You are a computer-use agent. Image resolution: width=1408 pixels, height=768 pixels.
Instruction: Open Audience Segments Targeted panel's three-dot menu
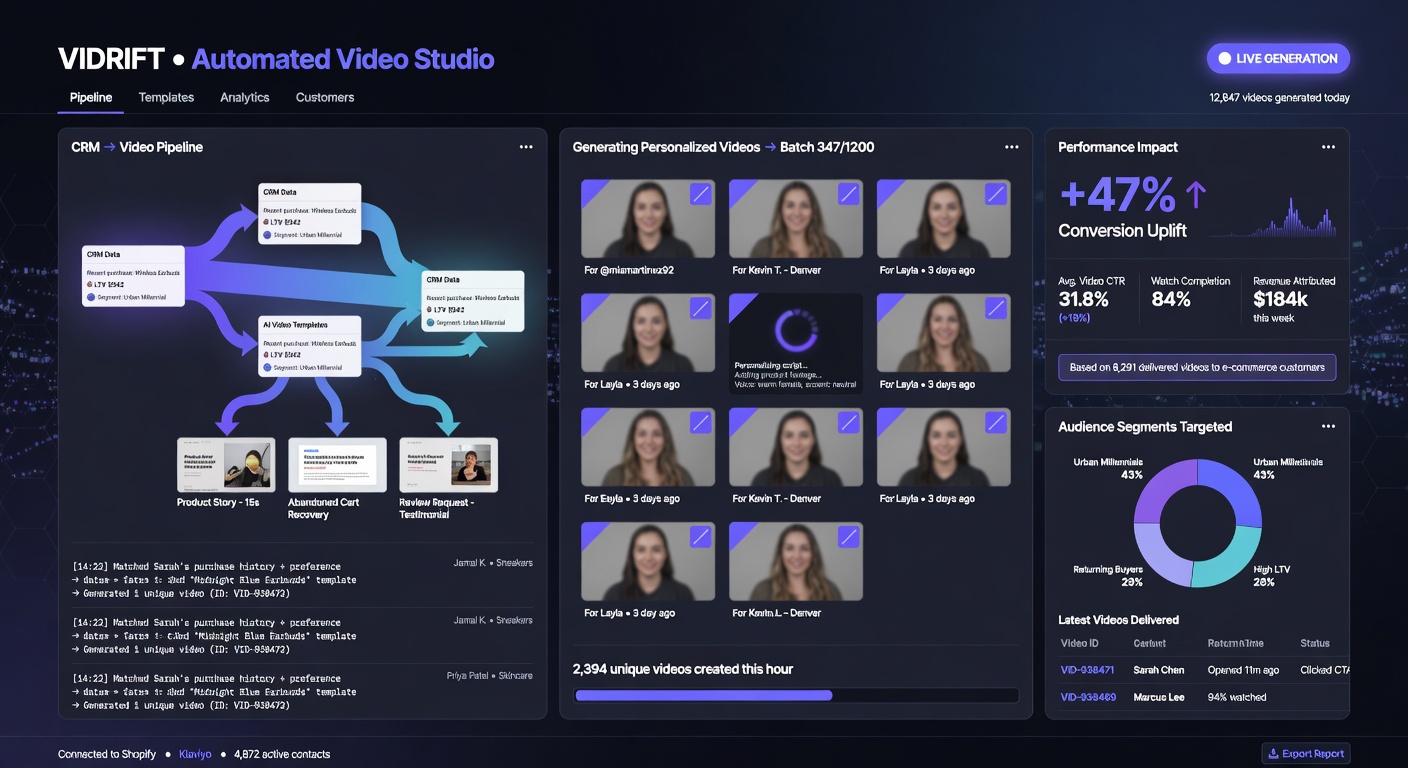(x=1328, y=426)
